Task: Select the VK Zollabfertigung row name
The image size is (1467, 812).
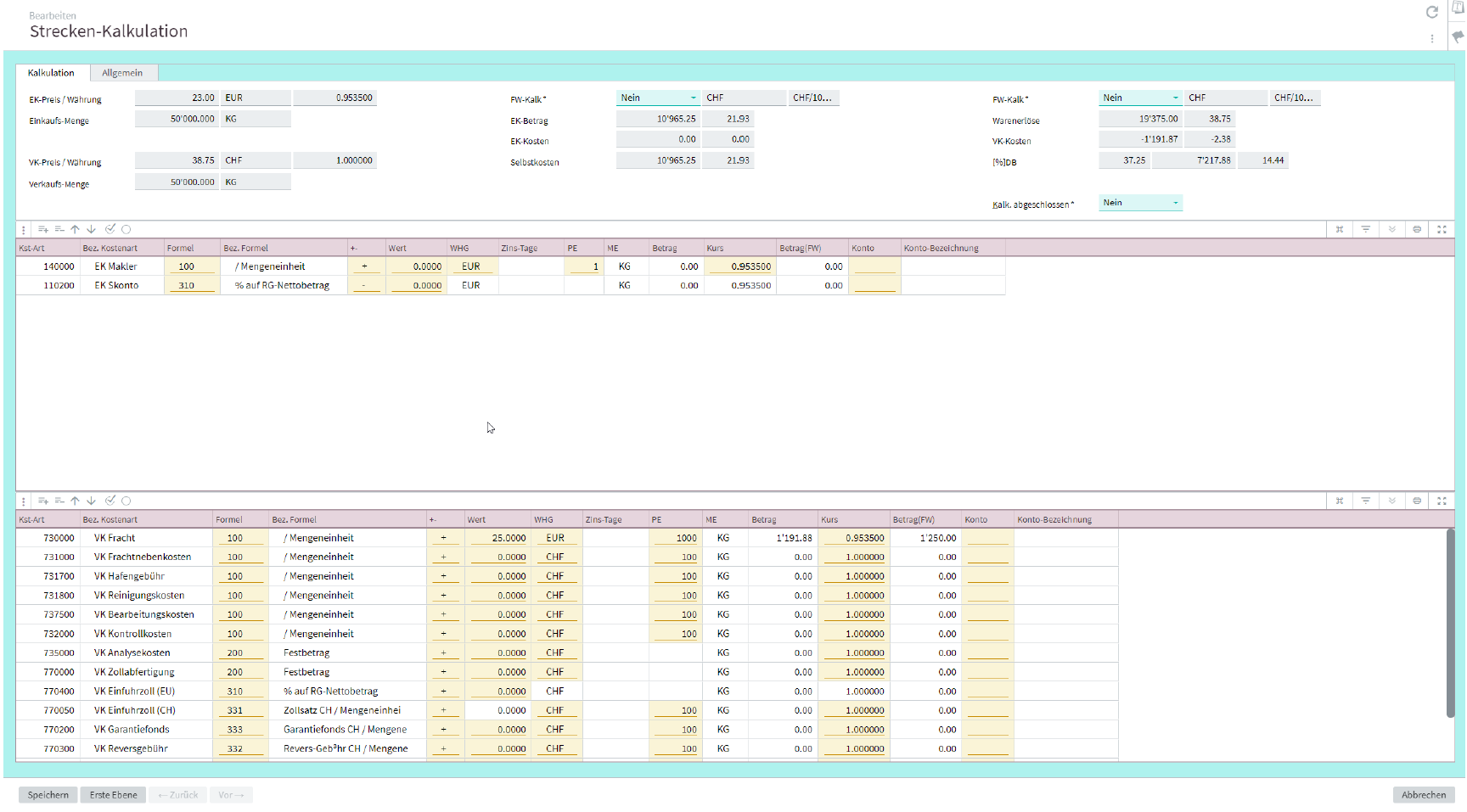Action: [134, 672]
